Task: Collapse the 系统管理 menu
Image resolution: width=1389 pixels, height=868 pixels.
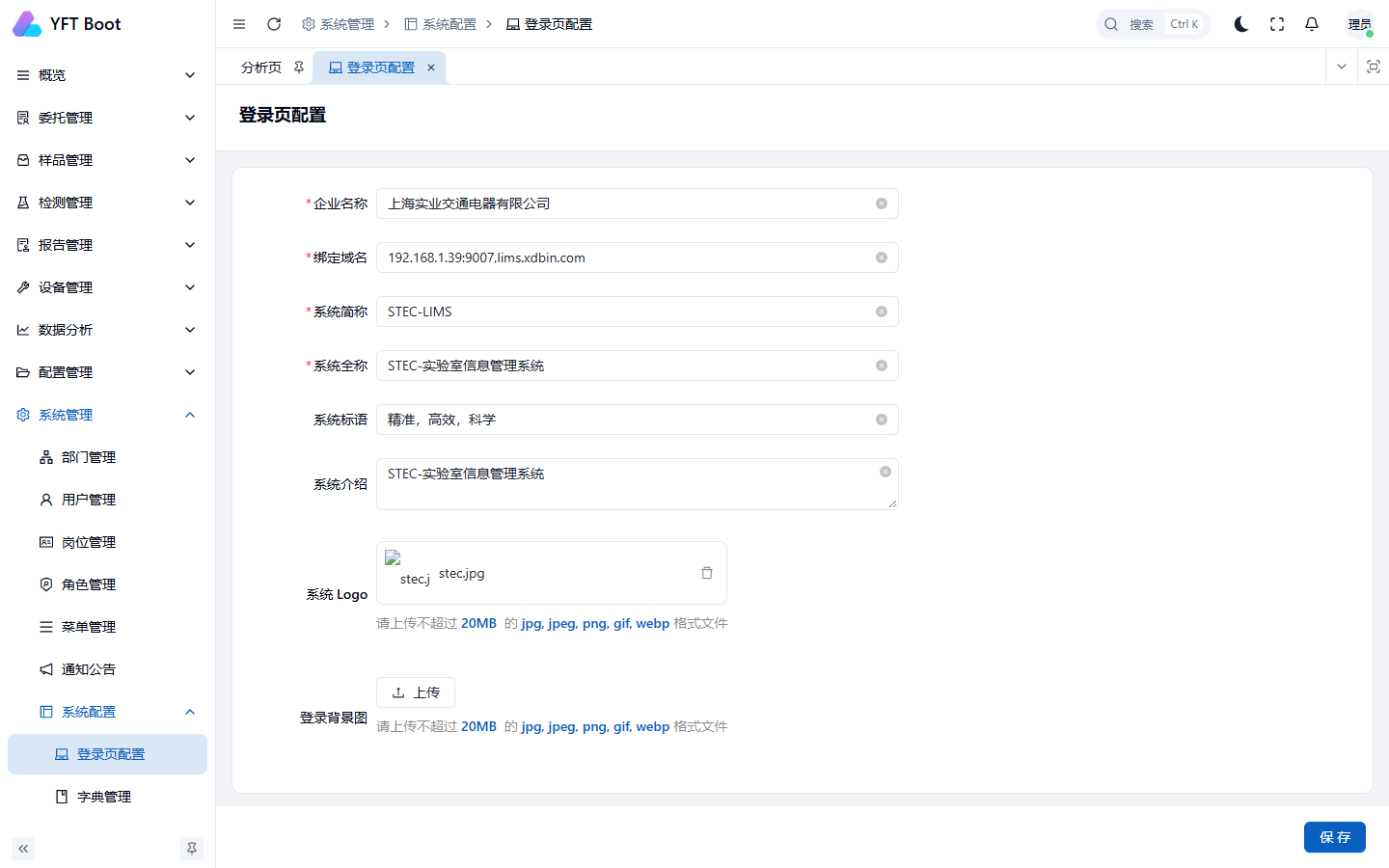Action: click(x=107, y=415)
